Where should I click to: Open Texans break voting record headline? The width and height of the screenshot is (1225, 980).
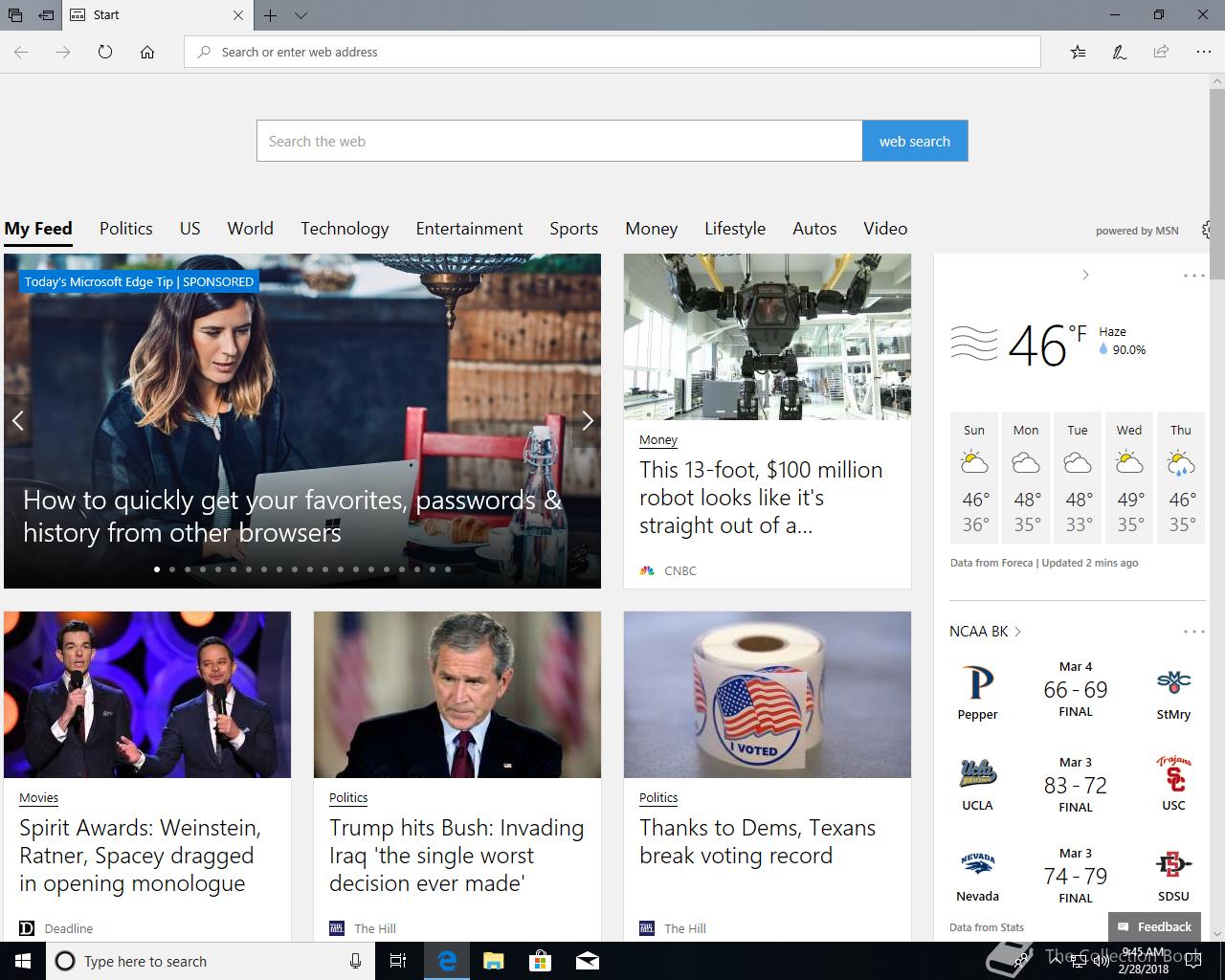pos(758,841)
